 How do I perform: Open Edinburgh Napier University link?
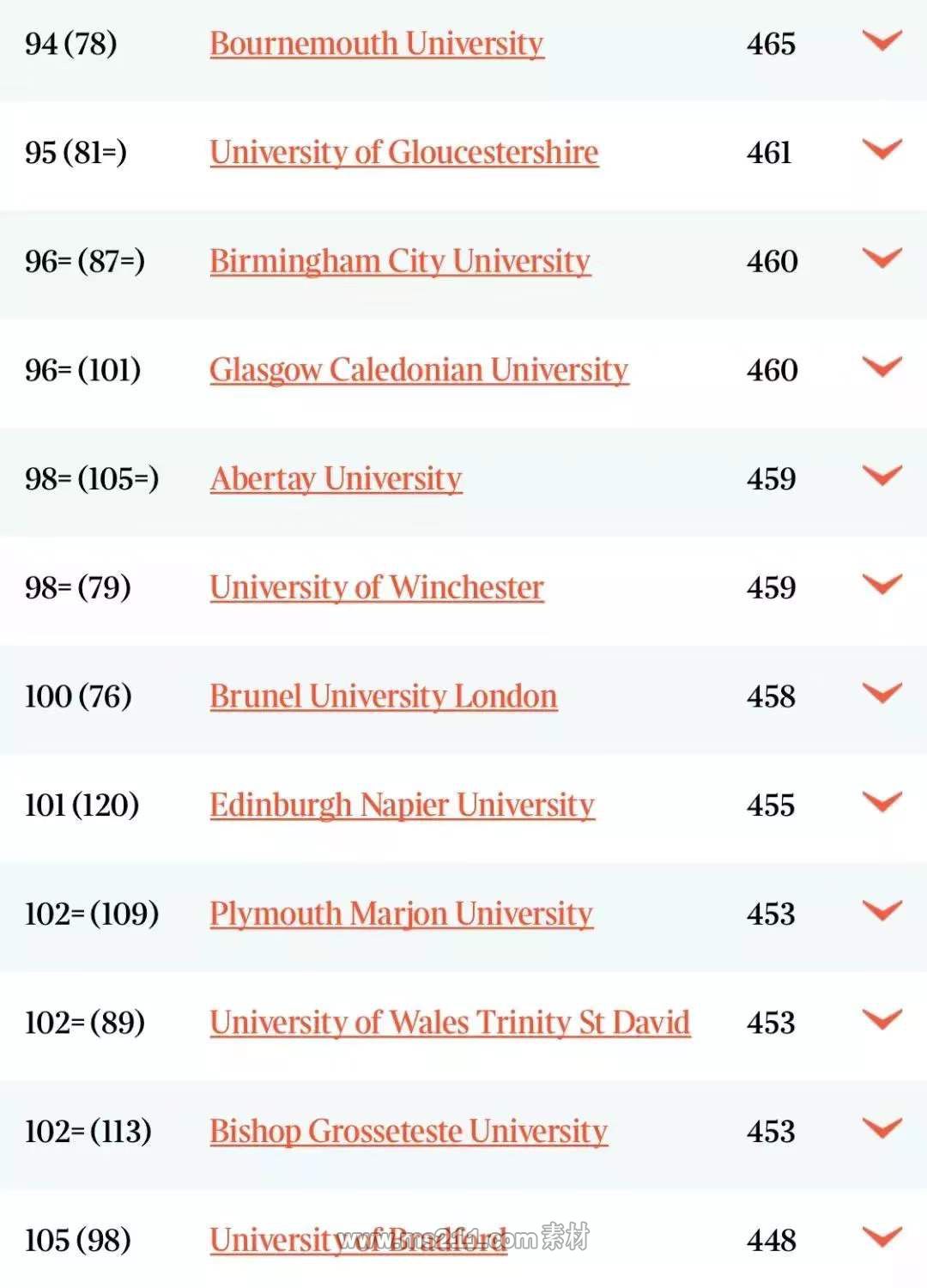pyautogui.click(x=403, y=805)
